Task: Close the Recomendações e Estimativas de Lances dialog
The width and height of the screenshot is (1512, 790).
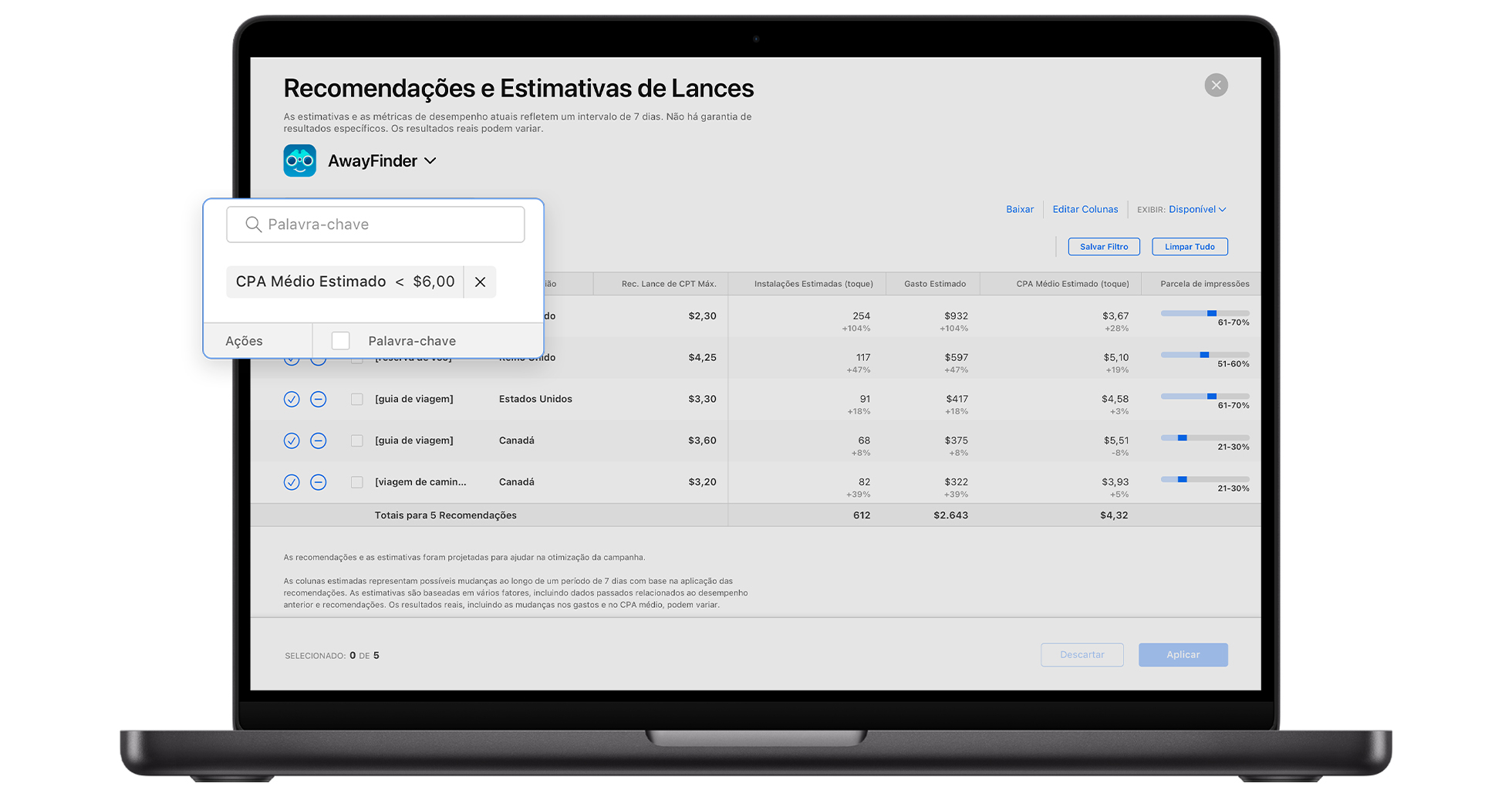Action: click(1216, 85)
